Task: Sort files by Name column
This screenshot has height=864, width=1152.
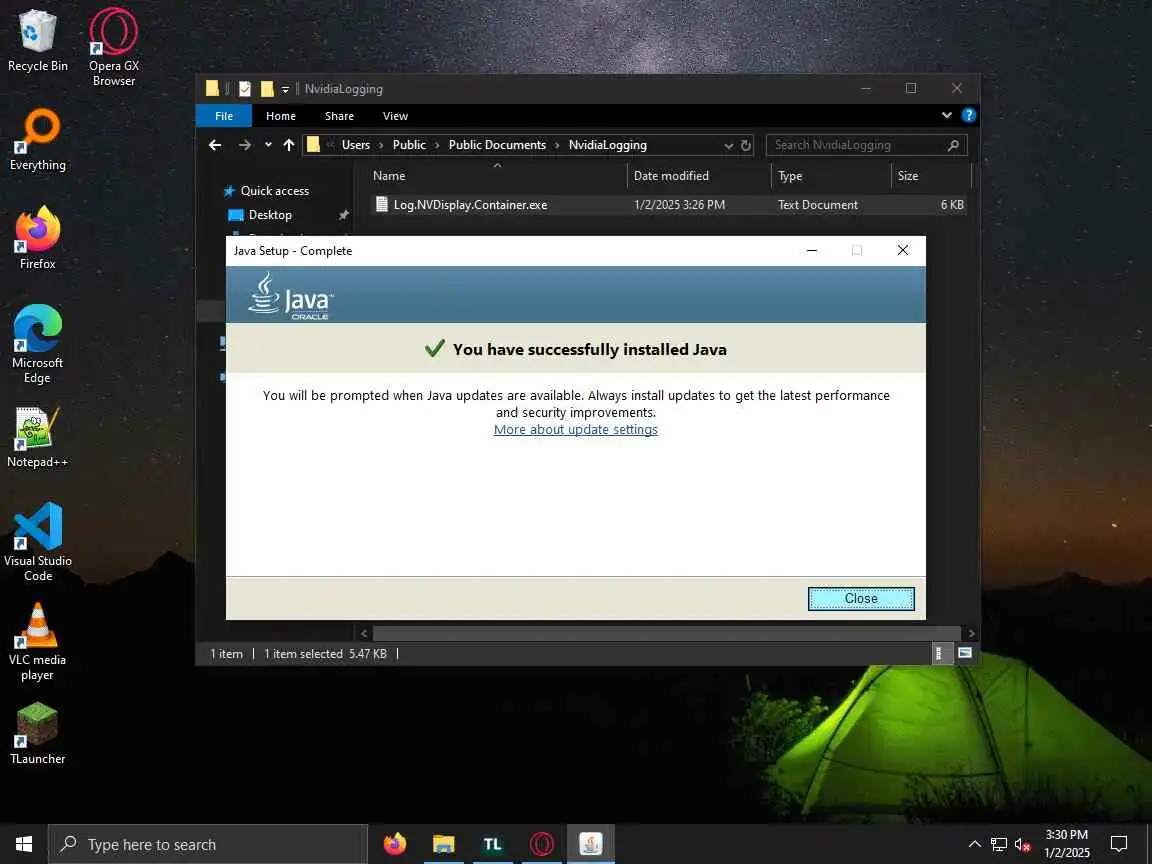Action: [497, 176]
